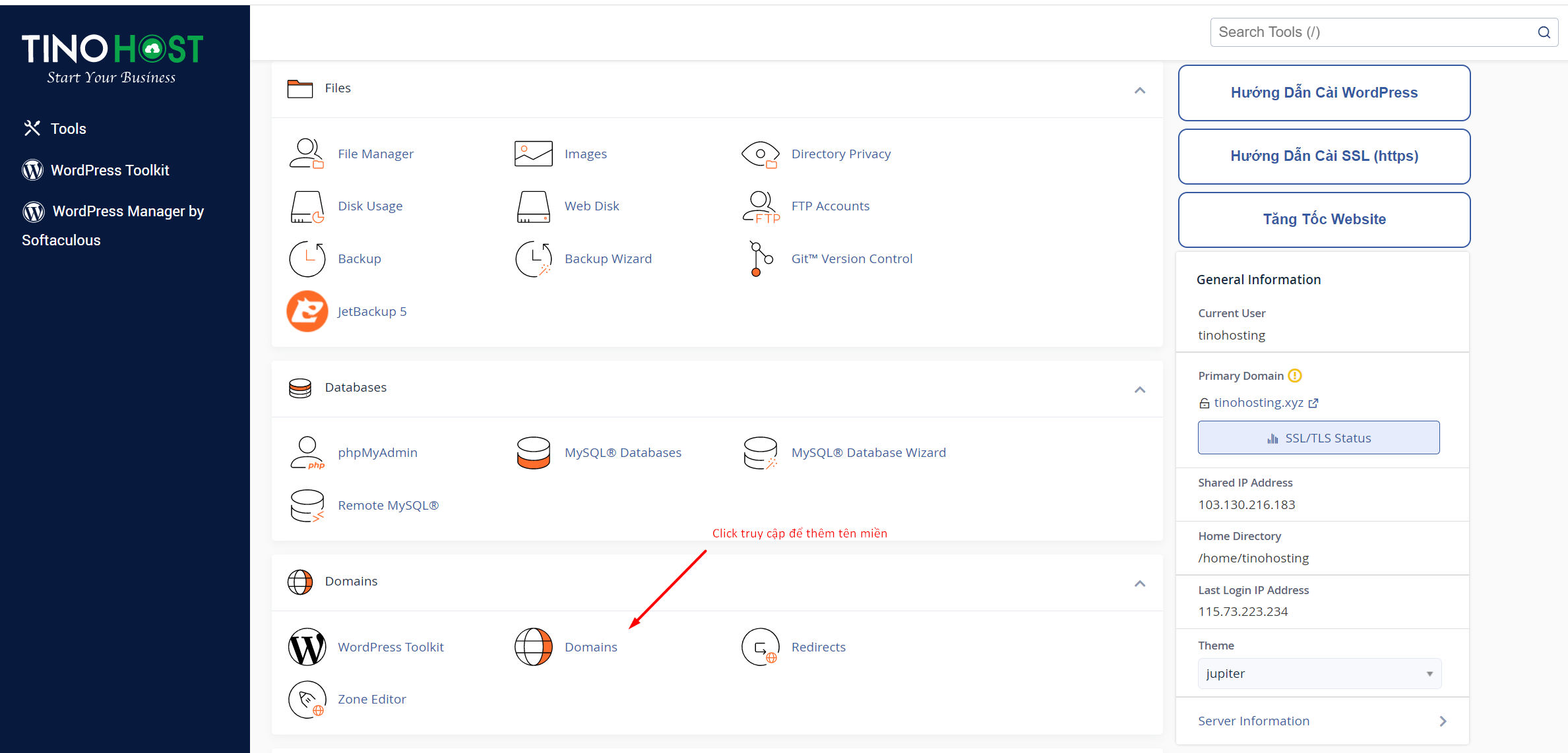Open the Disk Usage text link
The image size is (1568, 753).
pyautogui.click(x=370, y=206)
